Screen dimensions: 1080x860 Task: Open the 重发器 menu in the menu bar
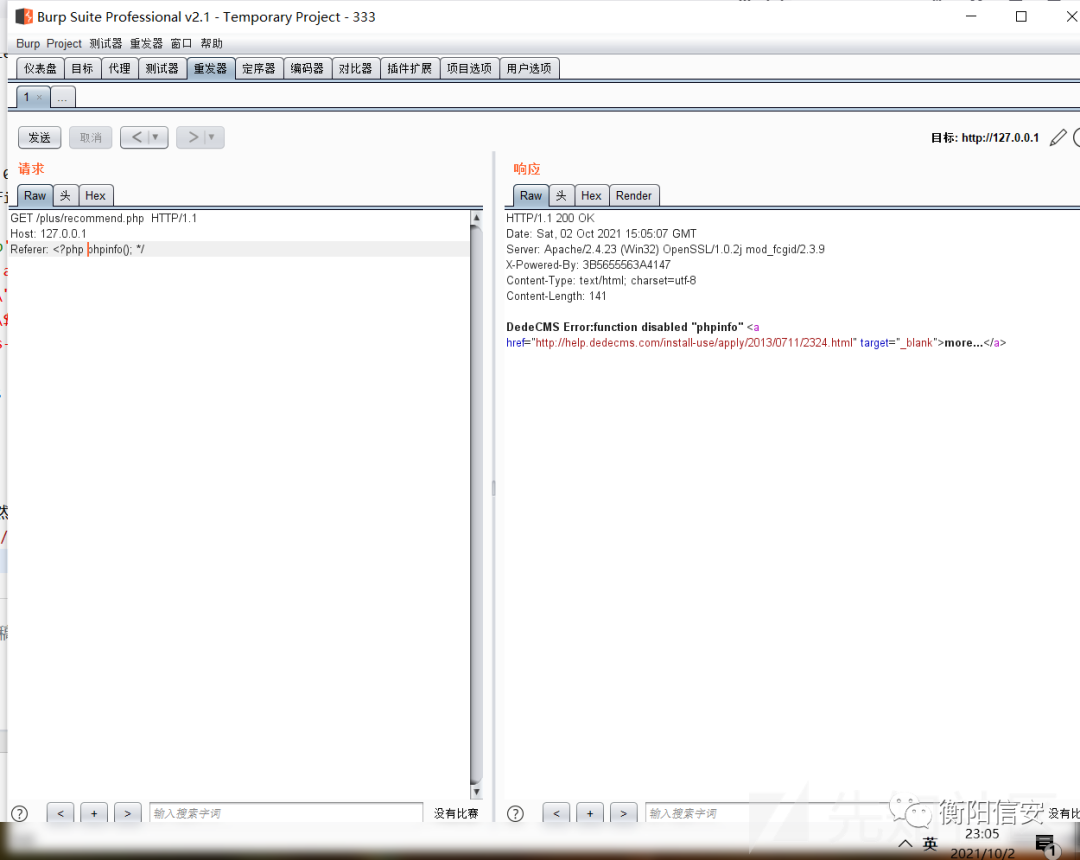146,43
